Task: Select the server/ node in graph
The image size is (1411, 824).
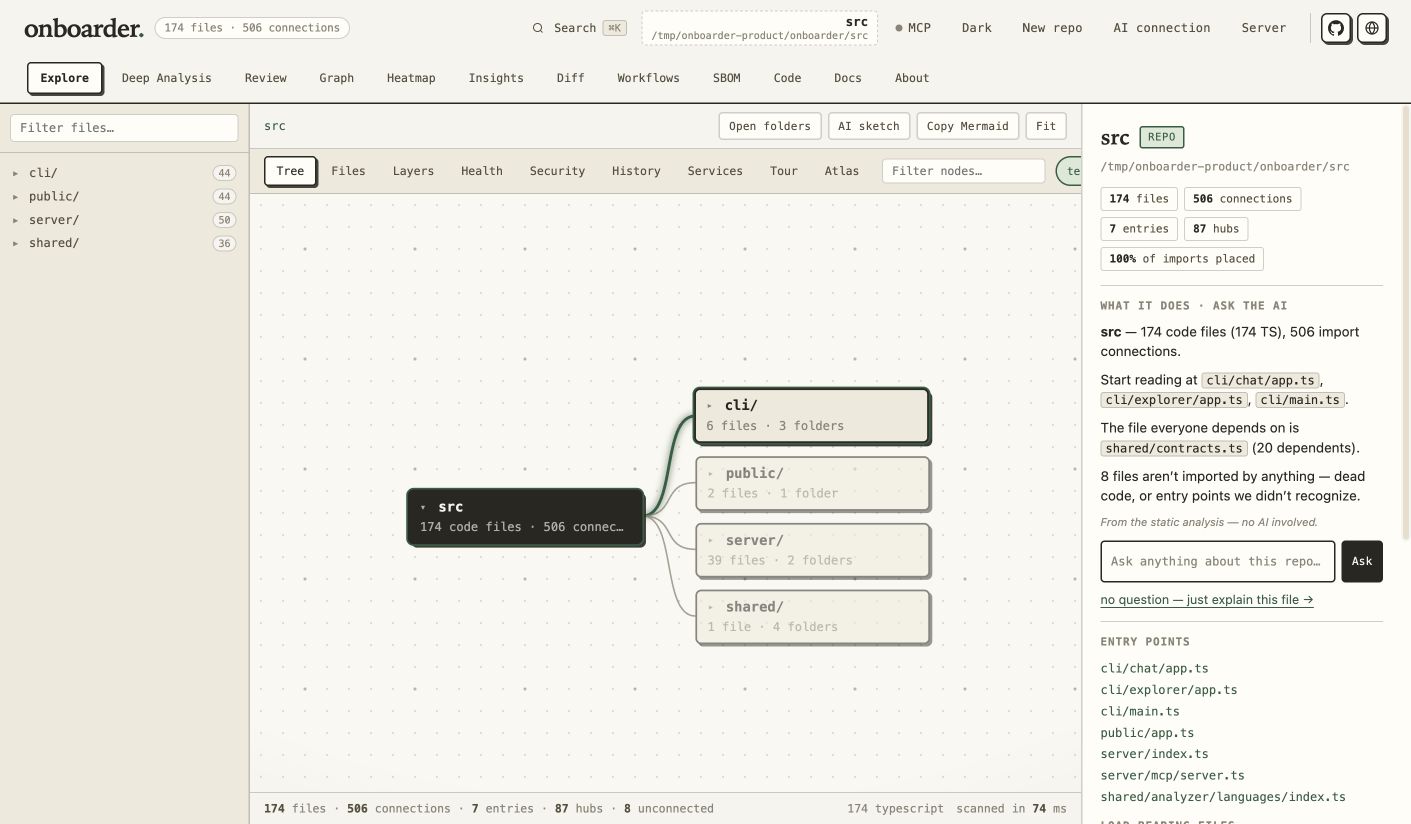Action: point(813,550)
